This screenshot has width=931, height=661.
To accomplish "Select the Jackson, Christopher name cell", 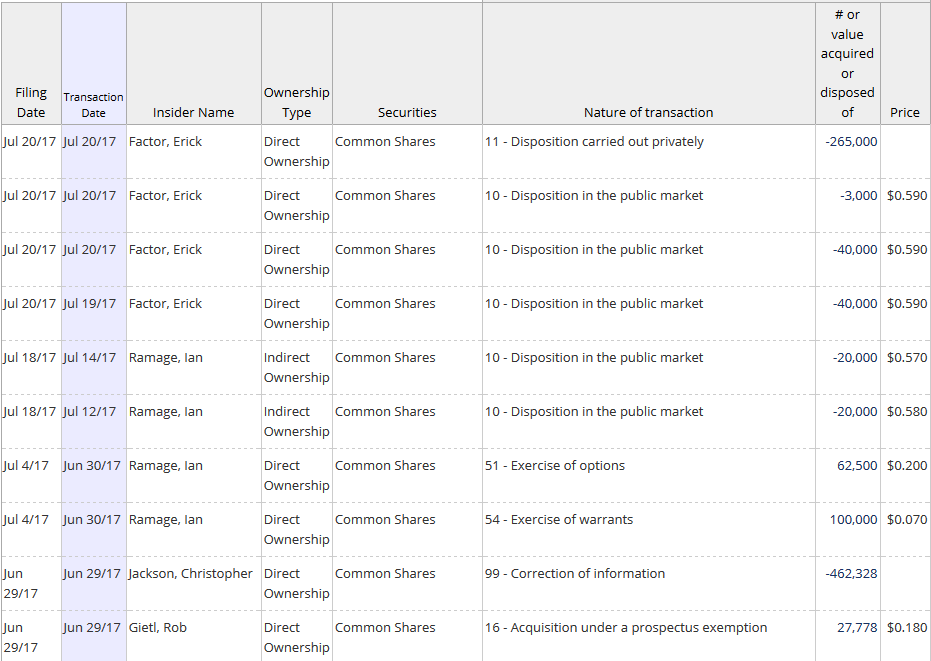I will (x=191, y=574).
